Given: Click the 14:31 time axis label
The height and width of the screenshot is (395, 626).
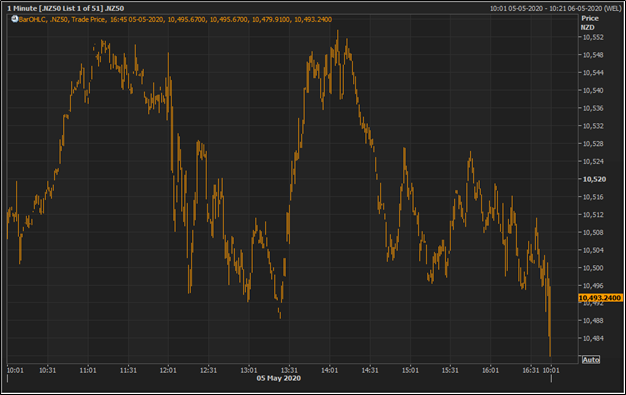Looking at the screenshot, I should click(370, 370).
